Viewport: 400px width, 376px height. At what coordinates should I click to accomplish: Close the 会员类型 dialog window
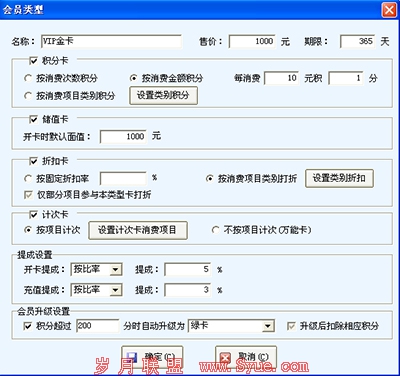coord(389,10)
